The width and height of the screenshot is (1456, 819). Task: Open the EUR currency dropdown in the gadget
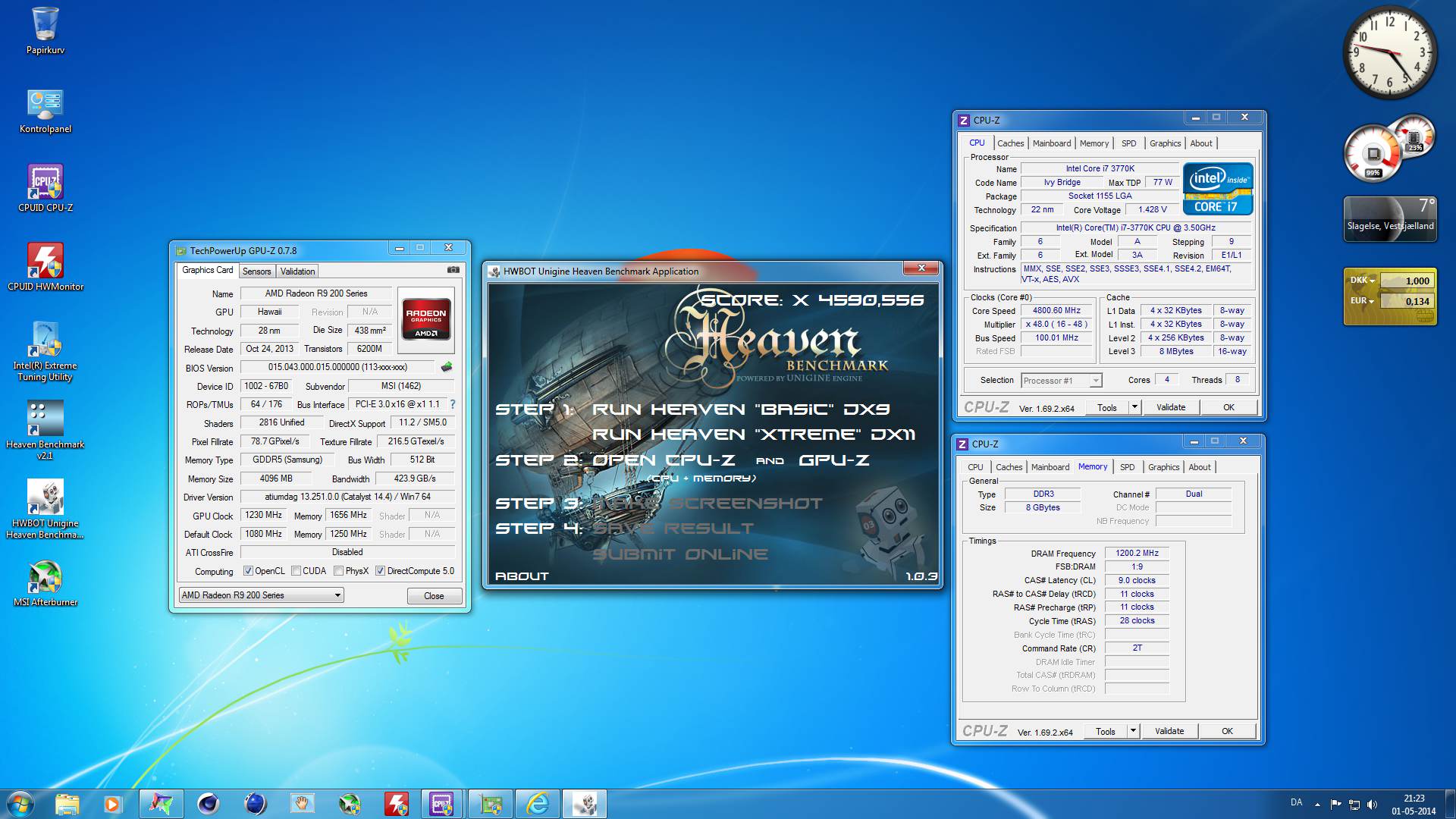pyautogui.click(x=1363, y=301)
